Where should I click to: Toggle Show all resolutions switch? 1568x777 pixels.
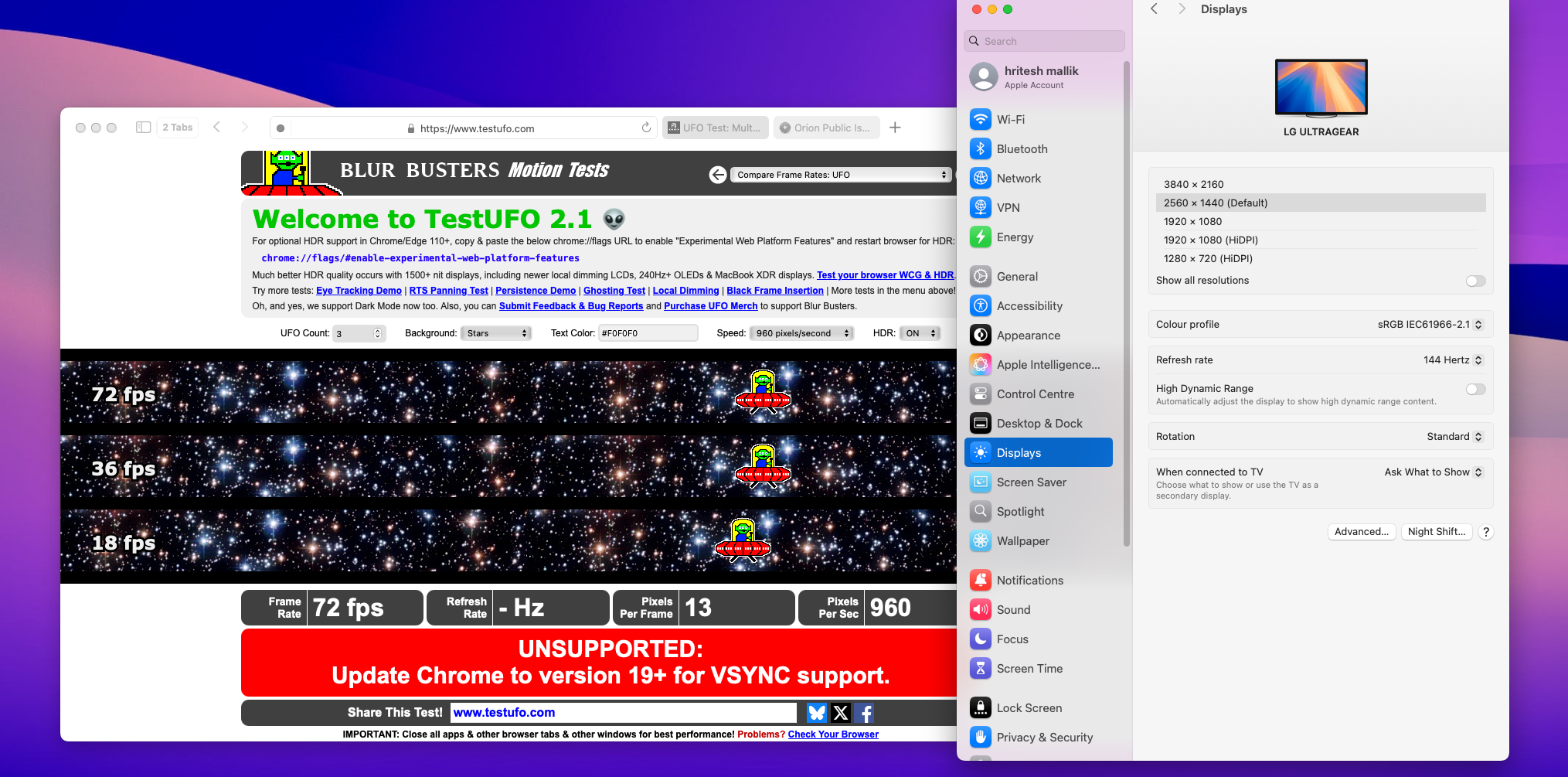pyautogui.click(x=1474, y=281)
